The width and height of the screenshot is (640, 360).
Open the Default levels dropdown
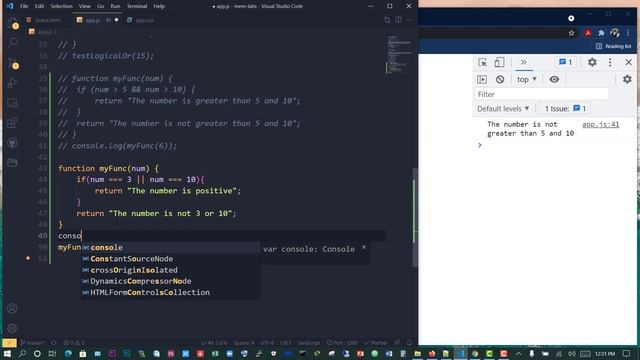503,109
